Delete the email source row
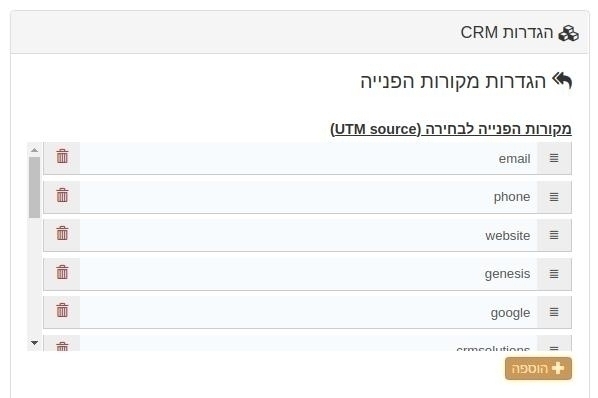 tap(62, 157)
